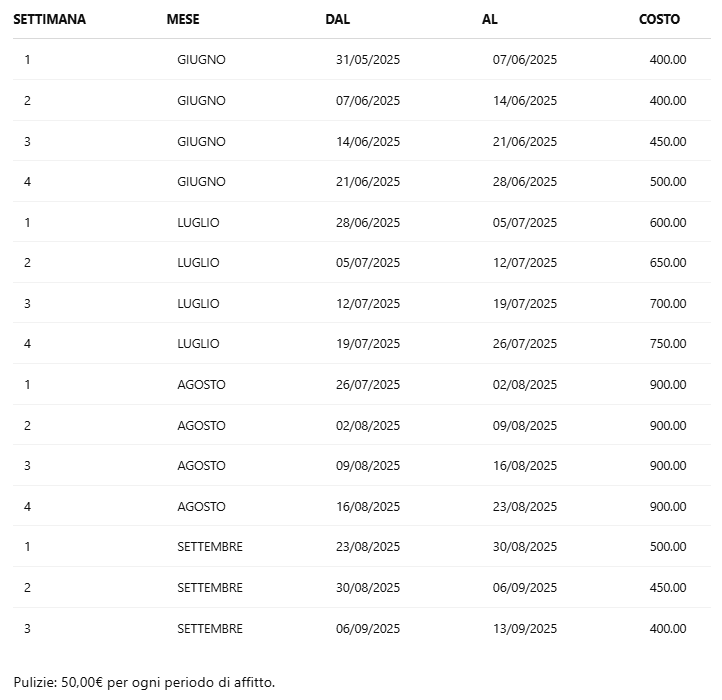Select GIUGNO in the 31/05/2025 row
The width and height of the screenshot is (722, 700).
[x=201, y=60]
